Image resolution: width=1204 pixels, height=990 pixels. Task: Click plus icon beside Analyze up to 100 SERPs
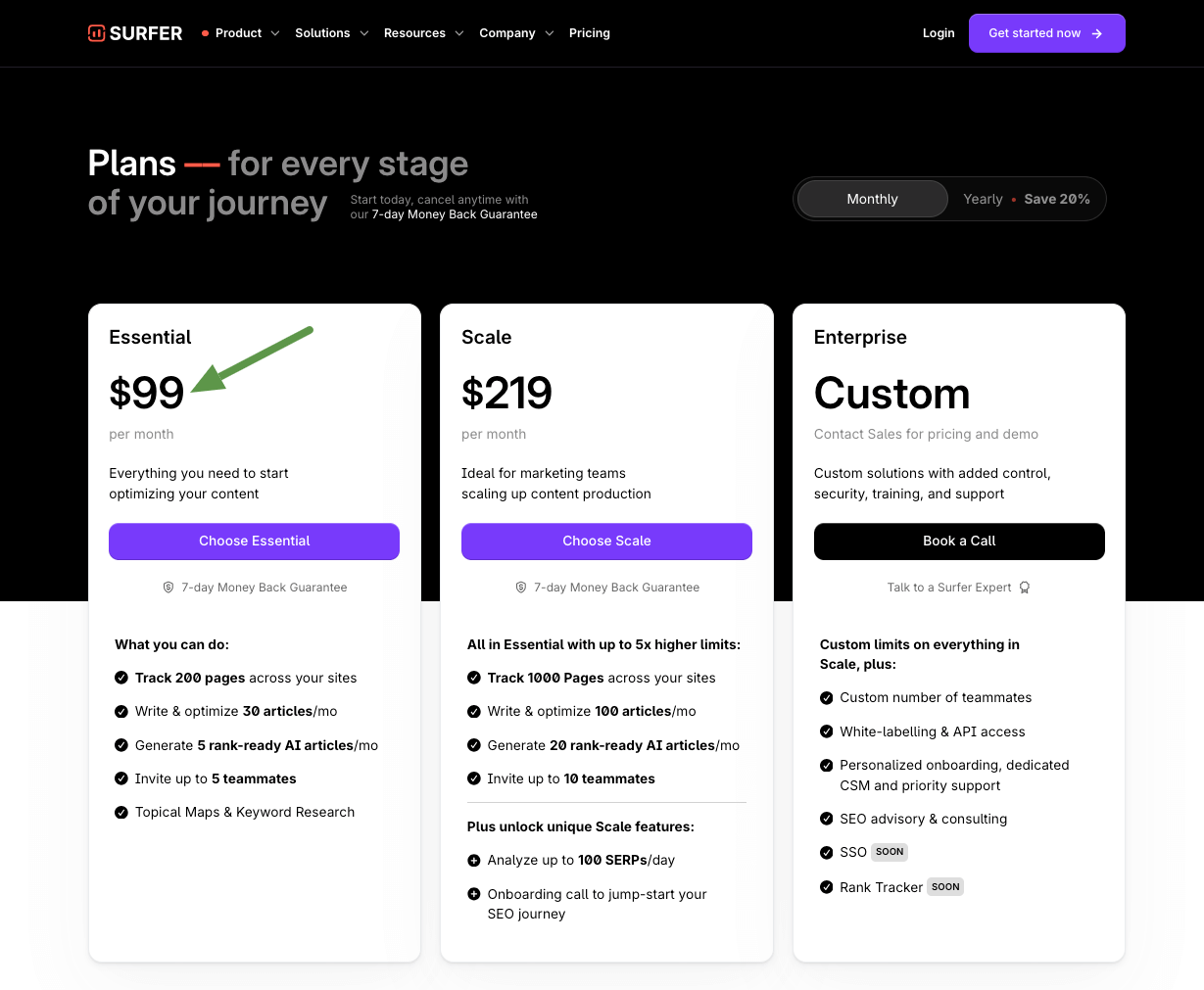[474, 861]
